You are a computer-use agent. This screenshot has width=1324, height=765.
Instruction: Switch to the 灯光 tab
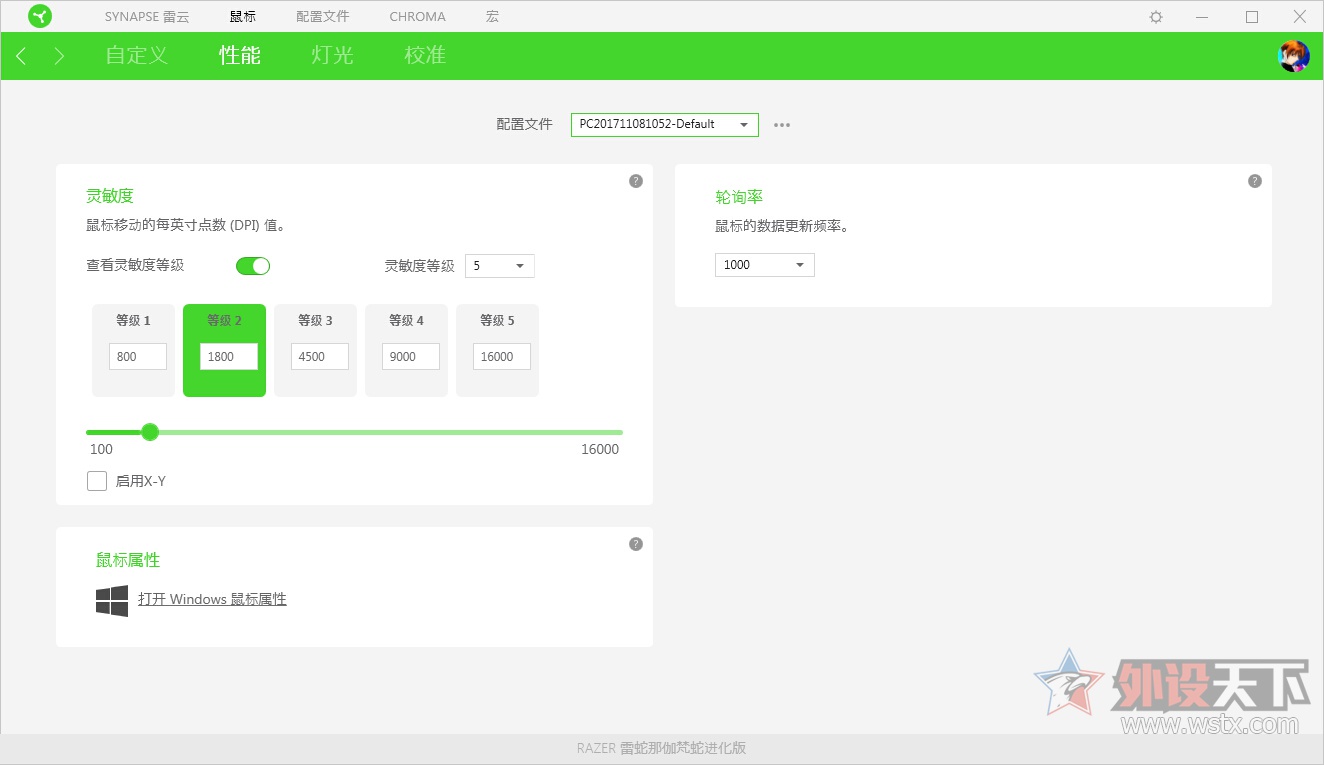pos(331,56)
